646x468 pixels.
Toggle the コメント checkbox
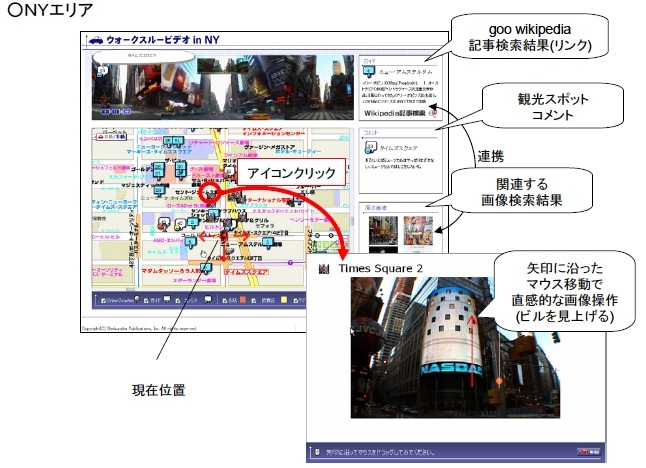coord(178,301)
